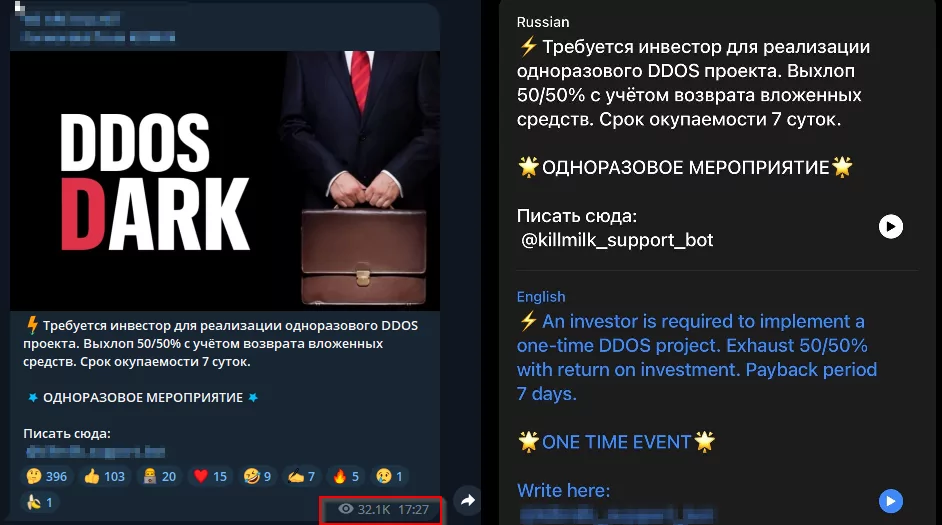Open the DDOS DARK post image
Viewport: 942px width, 525px height.
click(x=225, y=181)
